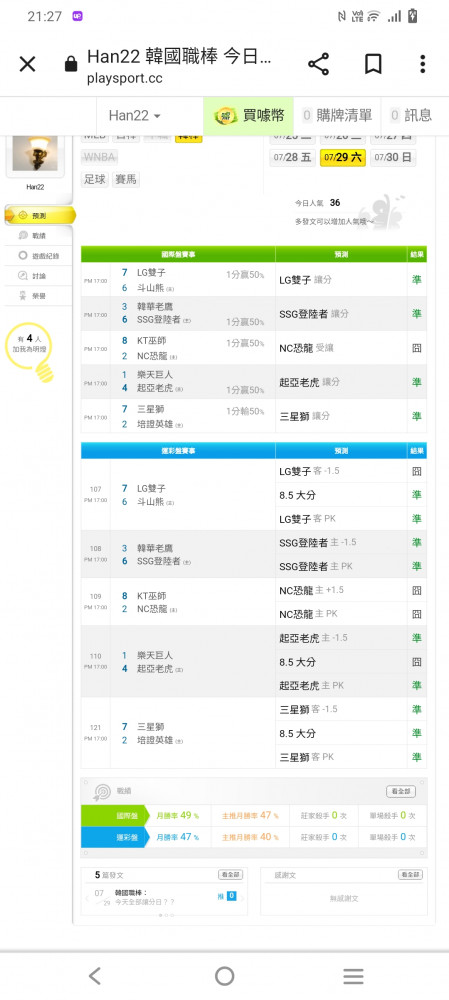The height and width of the screenshot is (1000, 449).
Task: Open the 榮譽 sidebar item
Action: tap(38, 296)
